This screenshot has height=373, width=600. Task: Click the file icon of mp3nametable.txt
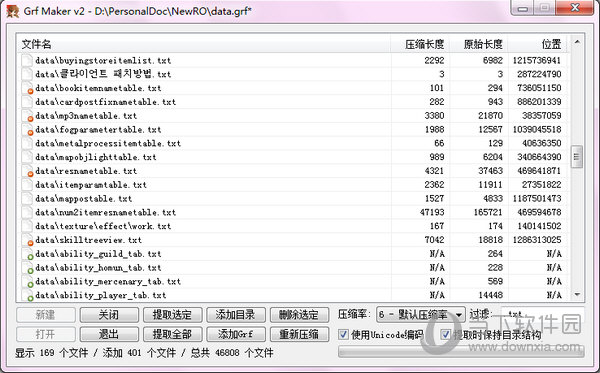click(x=27, y=116)
